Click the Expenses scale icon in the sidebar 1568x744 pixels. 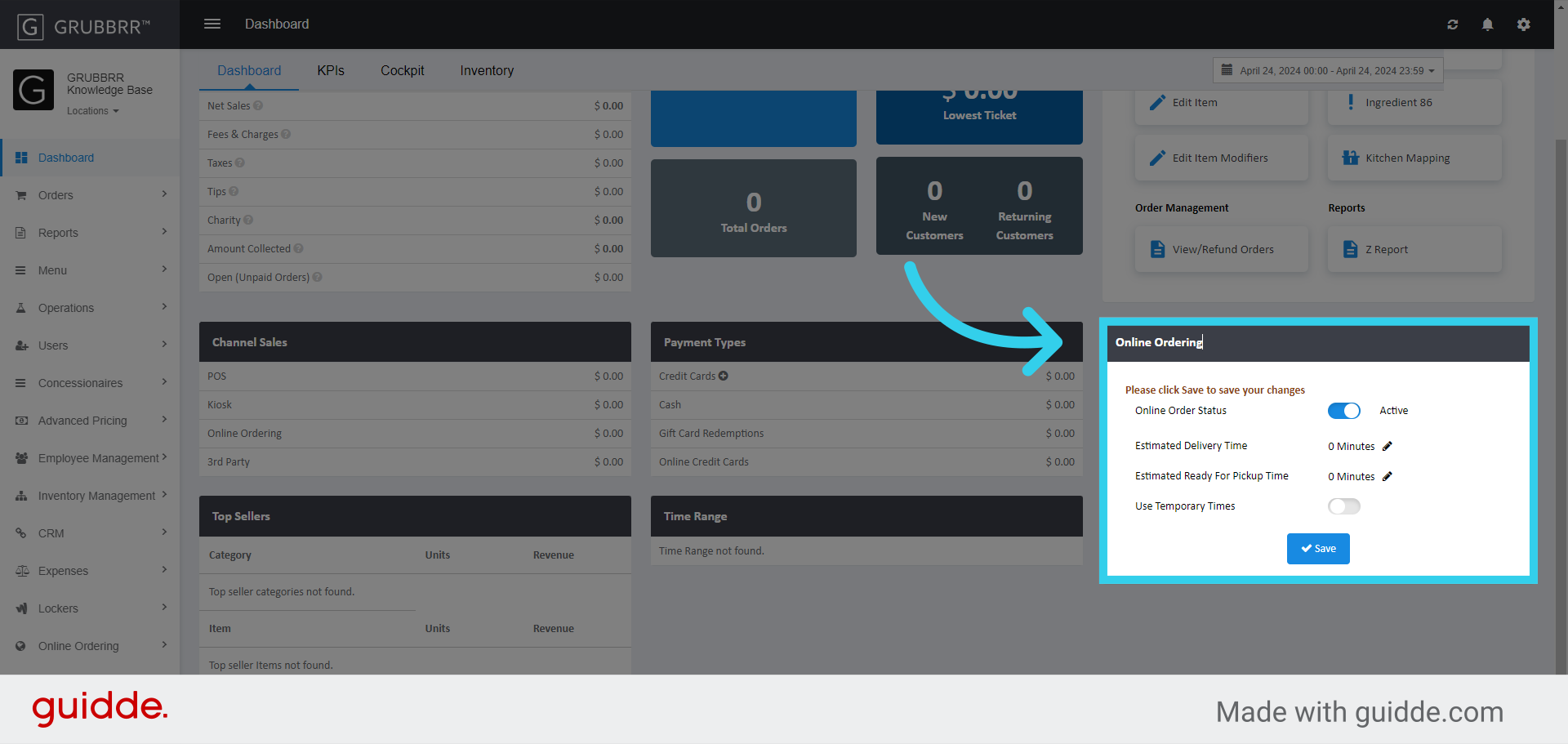[x=22, y=571]
